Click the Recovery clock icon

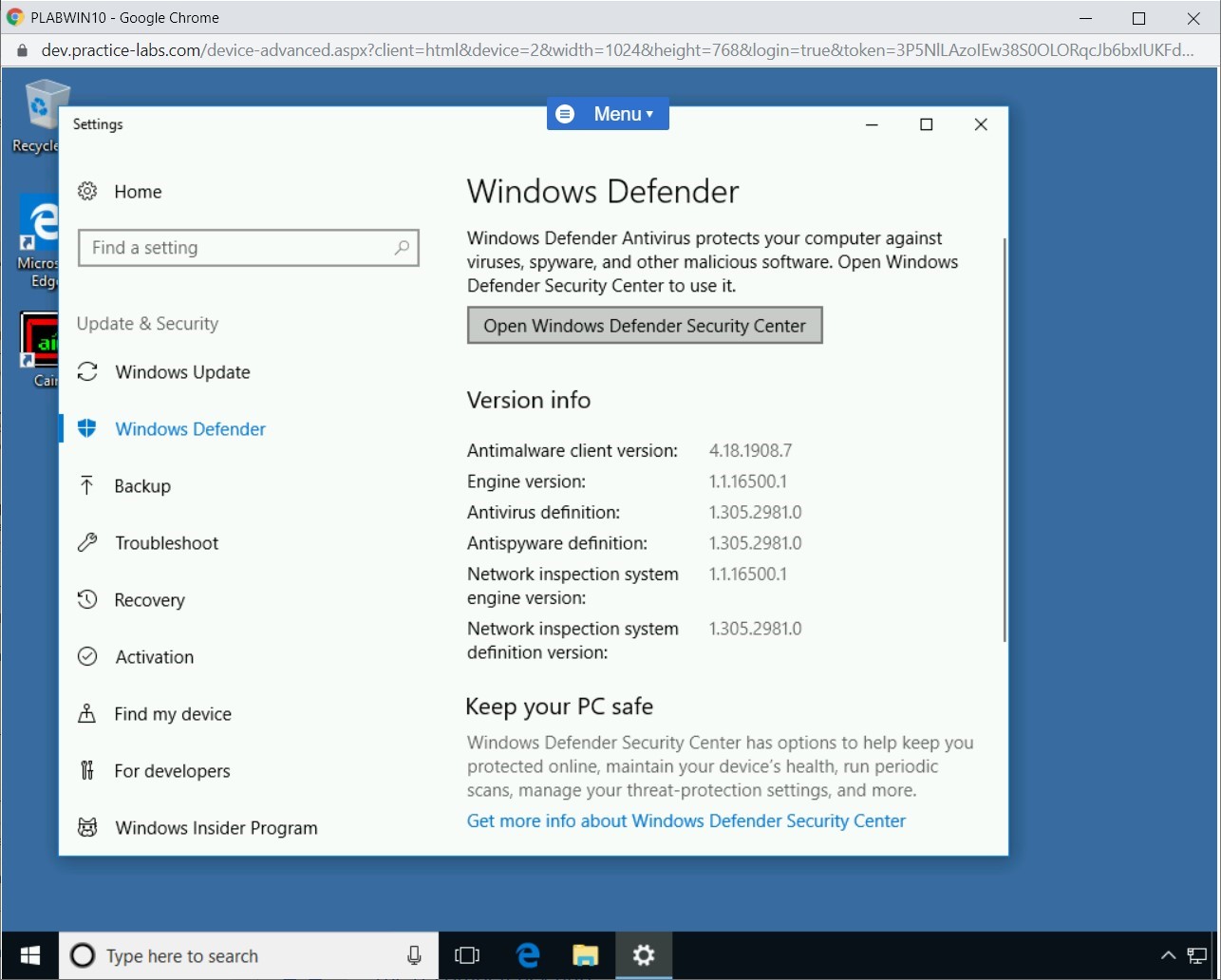click(87, 600)
